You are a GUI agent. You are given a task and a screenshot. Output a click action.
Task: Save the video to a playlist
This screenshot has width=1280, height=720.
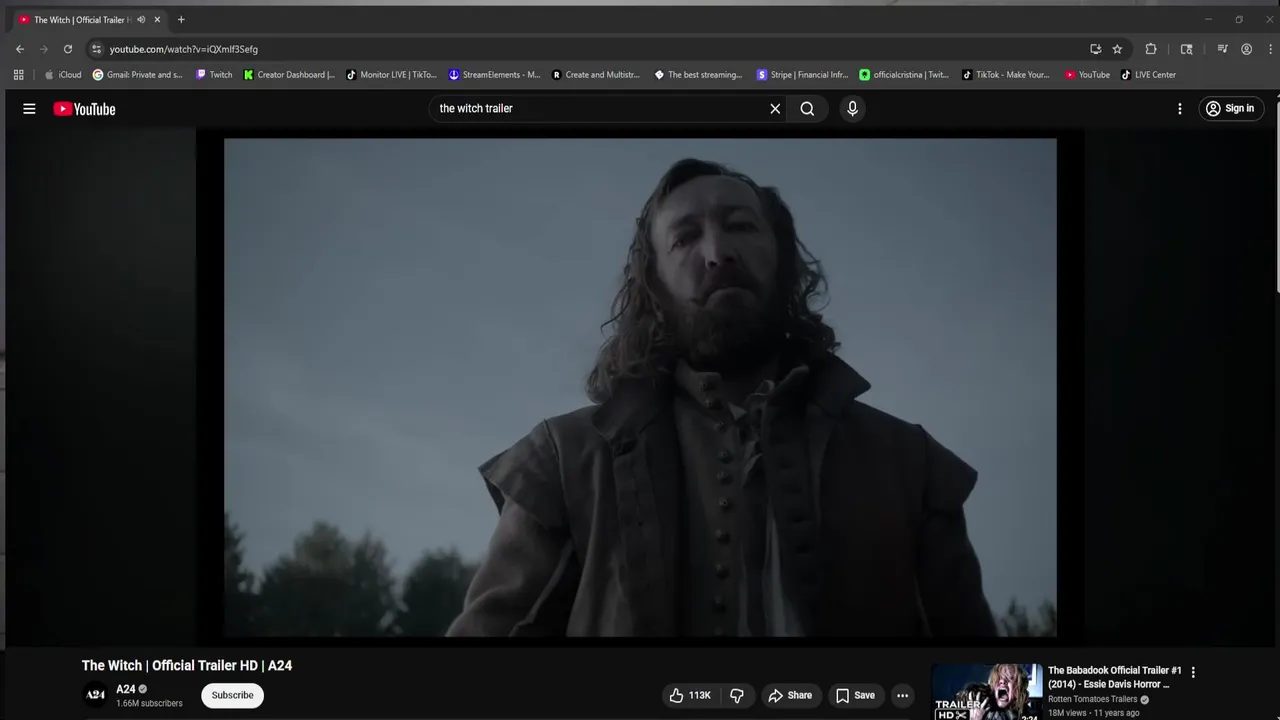[855, 695]
